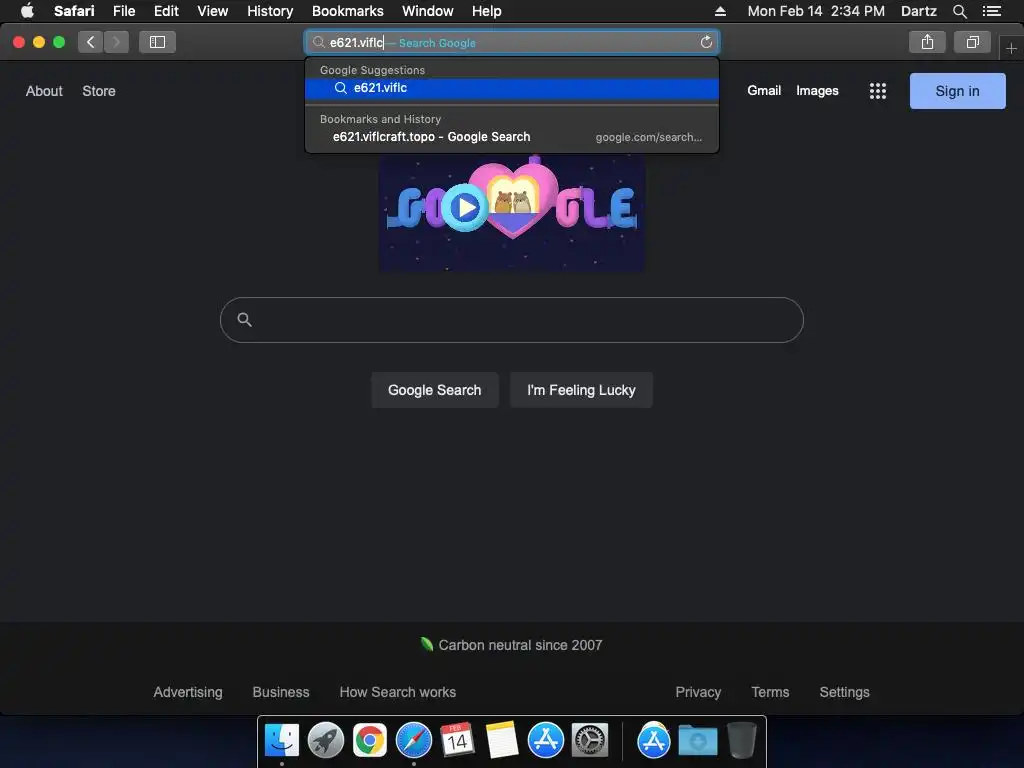Screen dimensions: 1024x768
Task: Open the Advertising footer link
Action: [188, 692]
